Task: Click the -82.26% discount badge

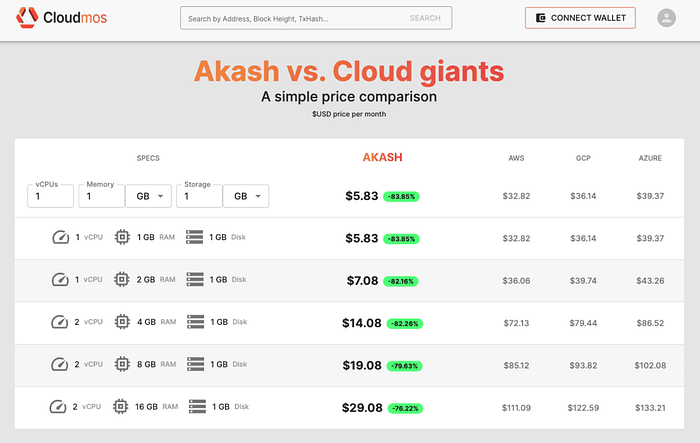Action: (404, 324)
